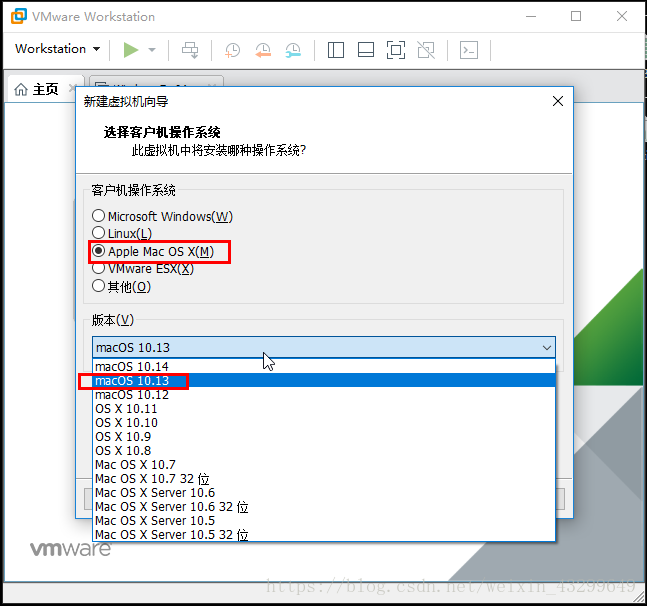Pick Mac OS X 10.7 32 位 entry

(324, 479)
